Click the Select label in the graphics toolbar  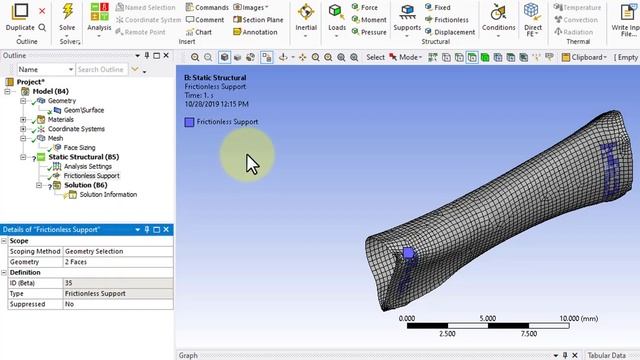click(375, 58)
